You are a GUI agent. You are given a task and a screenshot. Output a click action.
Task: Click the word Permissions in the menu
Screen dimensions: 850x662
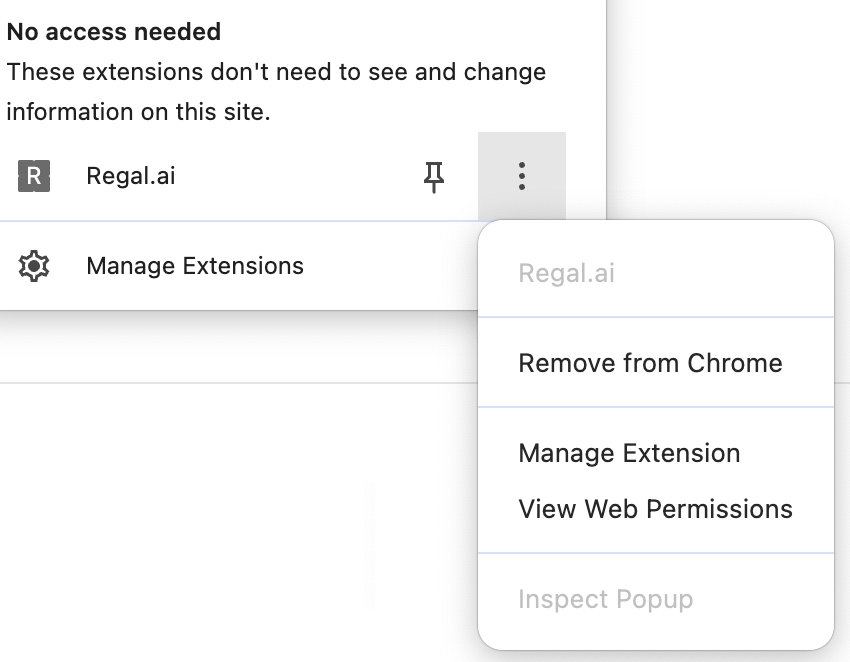(719, 509)
